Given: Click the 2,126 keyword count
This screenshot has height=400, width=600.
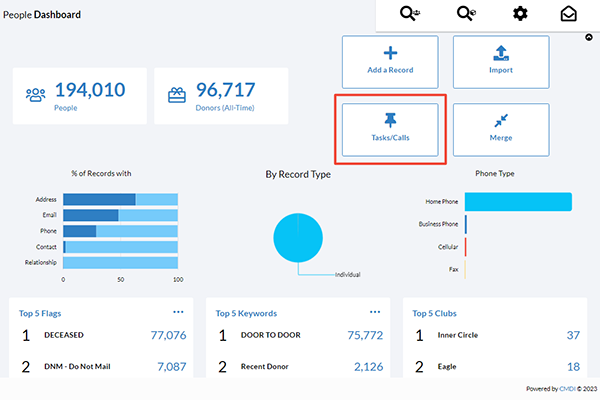Looking at the screenshot, I should click(368, 367).
